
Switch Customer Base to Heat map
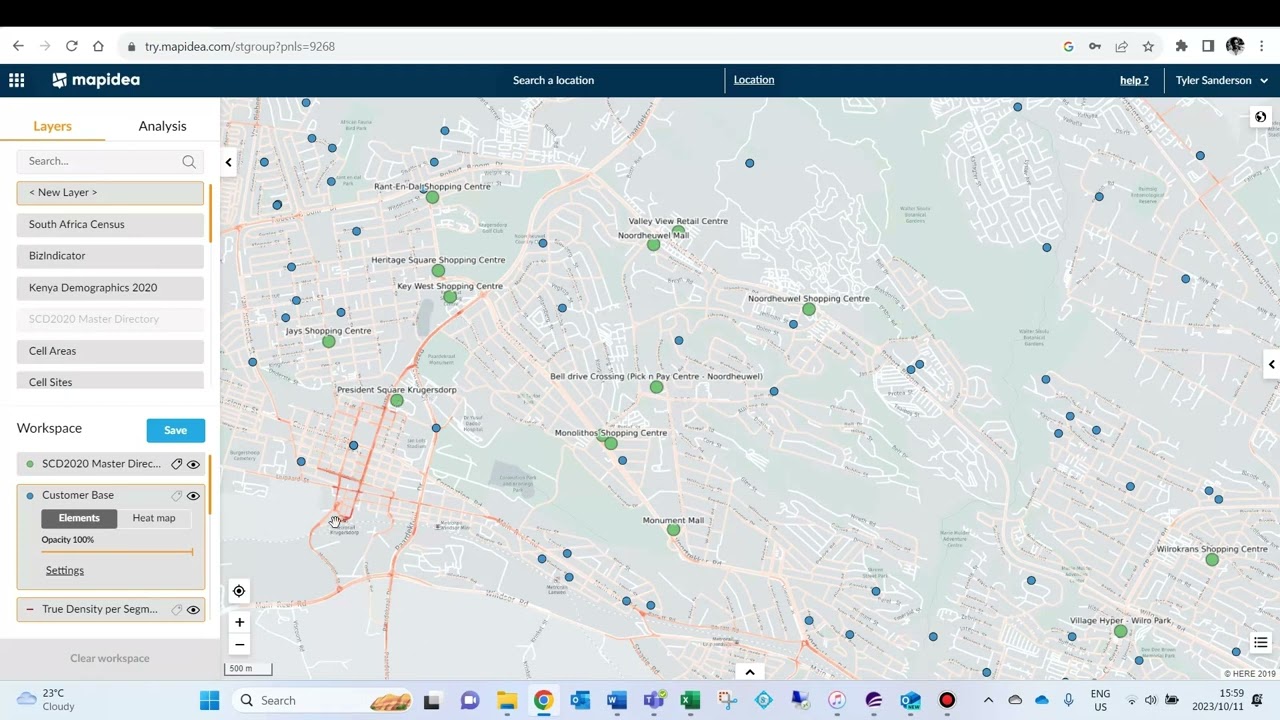154,518
